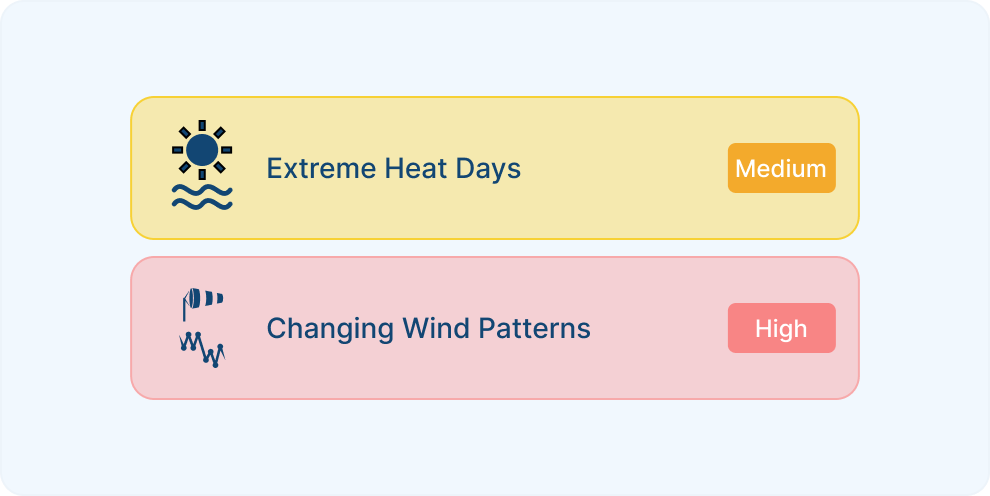The image size is (990, 496).
Task: Select the zigzag wind chart icon
Action: (202, 349)
